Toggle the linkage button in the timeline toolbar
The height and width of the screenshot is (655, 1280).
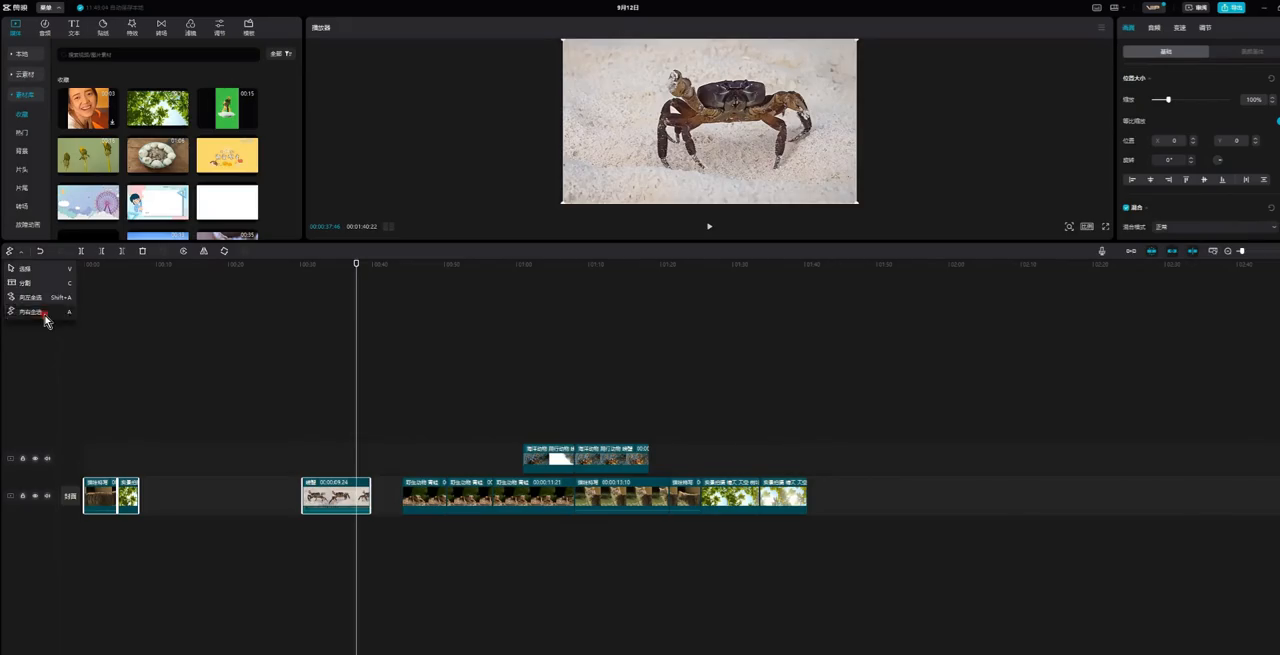(1192, 251)
